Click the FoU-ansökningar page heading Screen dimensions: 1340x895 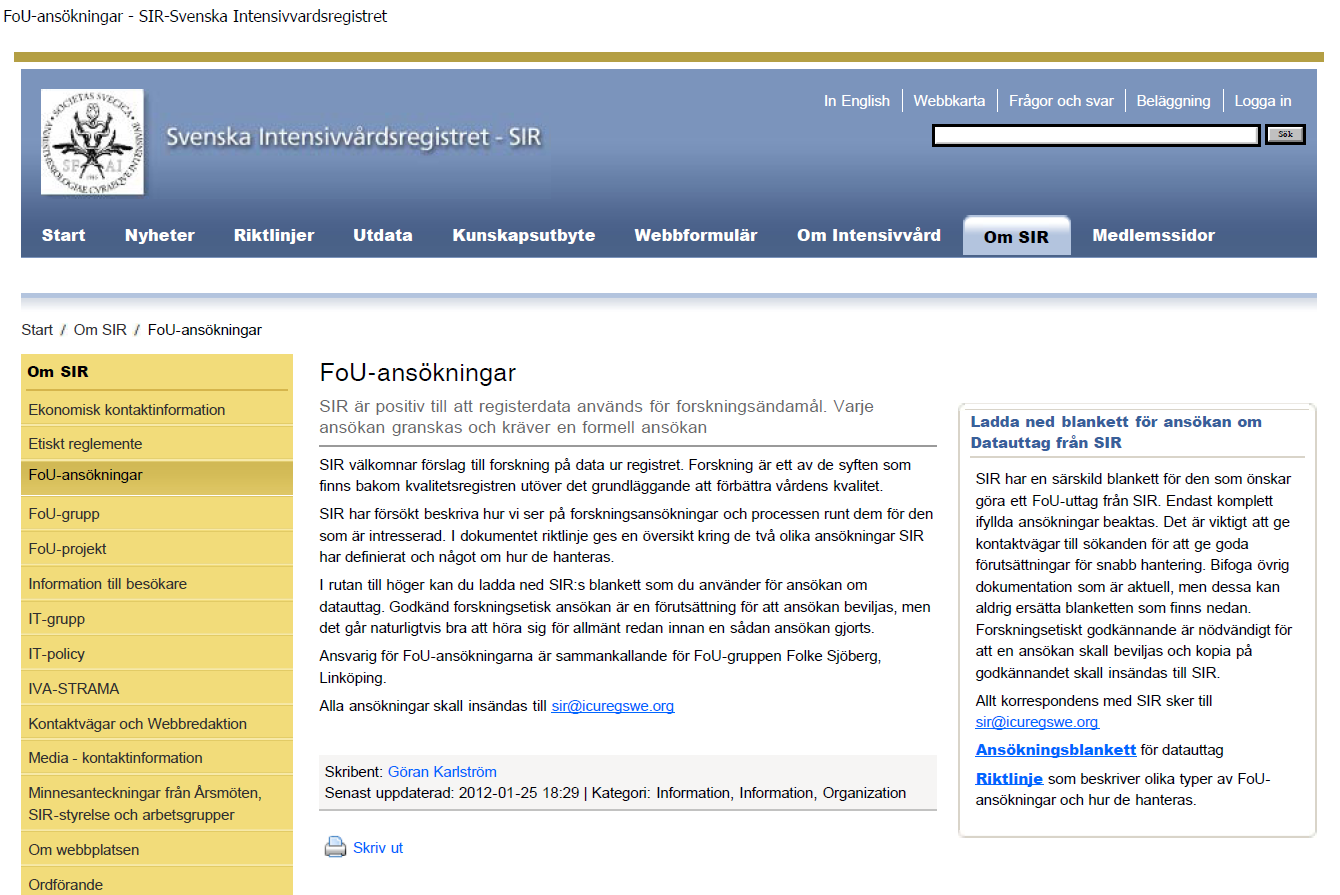pos(418,374)
